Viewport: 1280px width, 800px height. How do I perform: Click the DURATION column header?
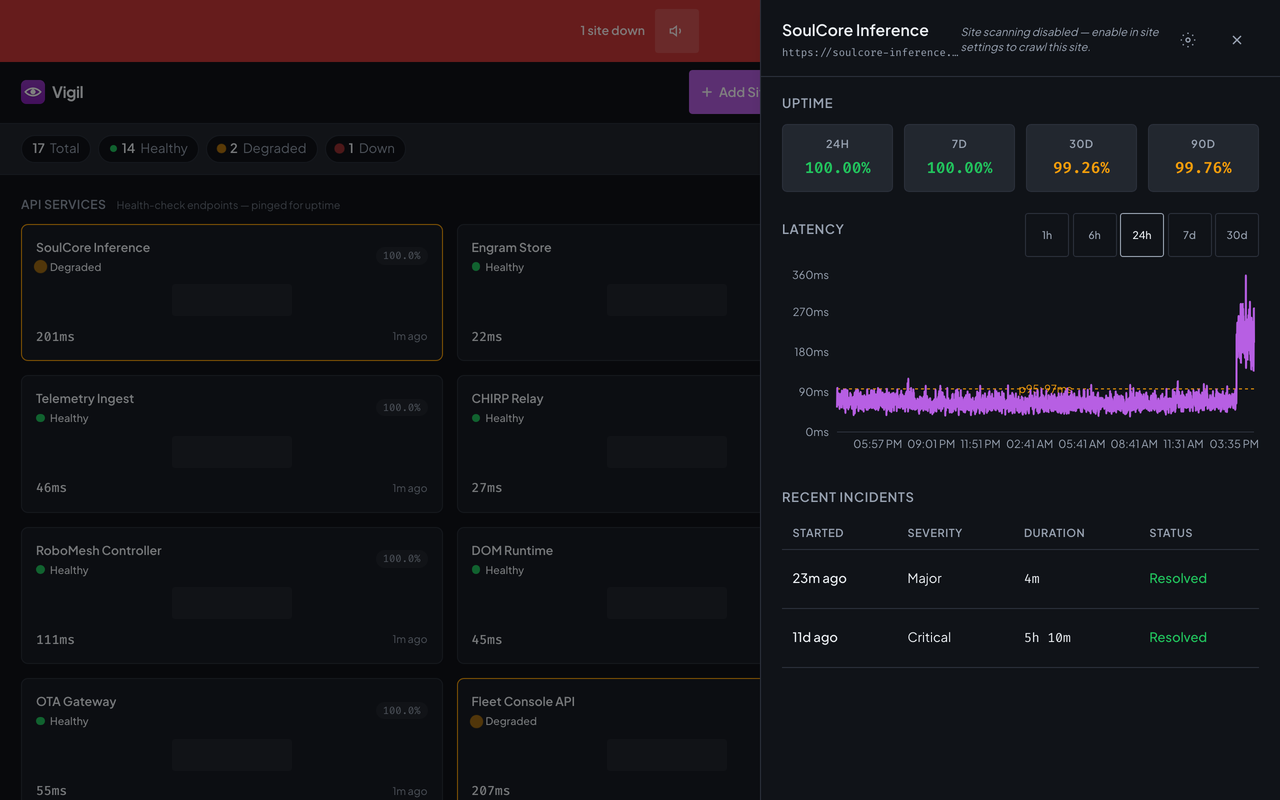[x=1054, y=533]
